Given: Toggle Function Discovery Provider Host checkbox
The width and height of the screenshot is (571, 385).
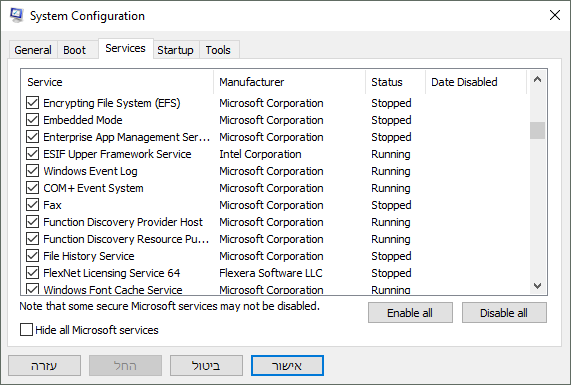Looking at the screenshot, I should click(32, 222).
